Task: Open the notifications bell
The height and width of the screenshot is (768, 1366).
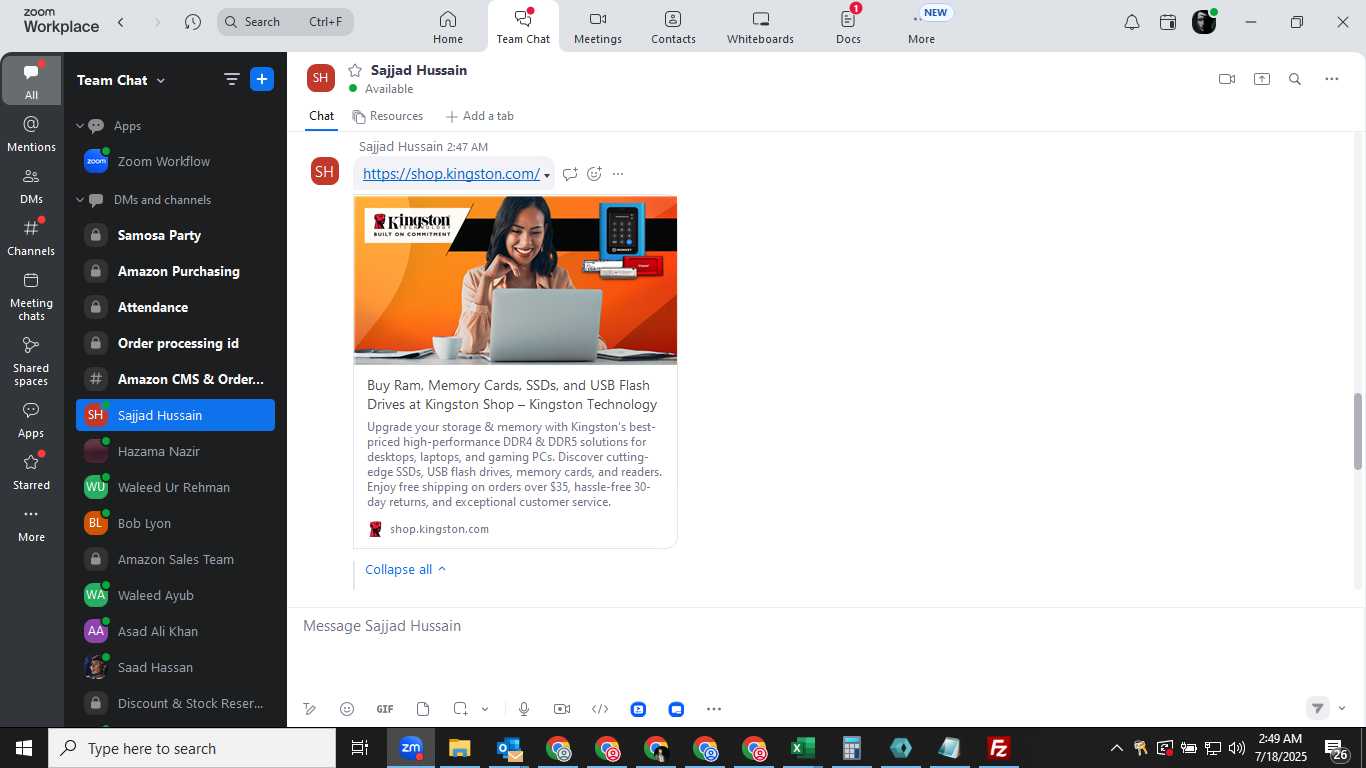Action: 1132,22
